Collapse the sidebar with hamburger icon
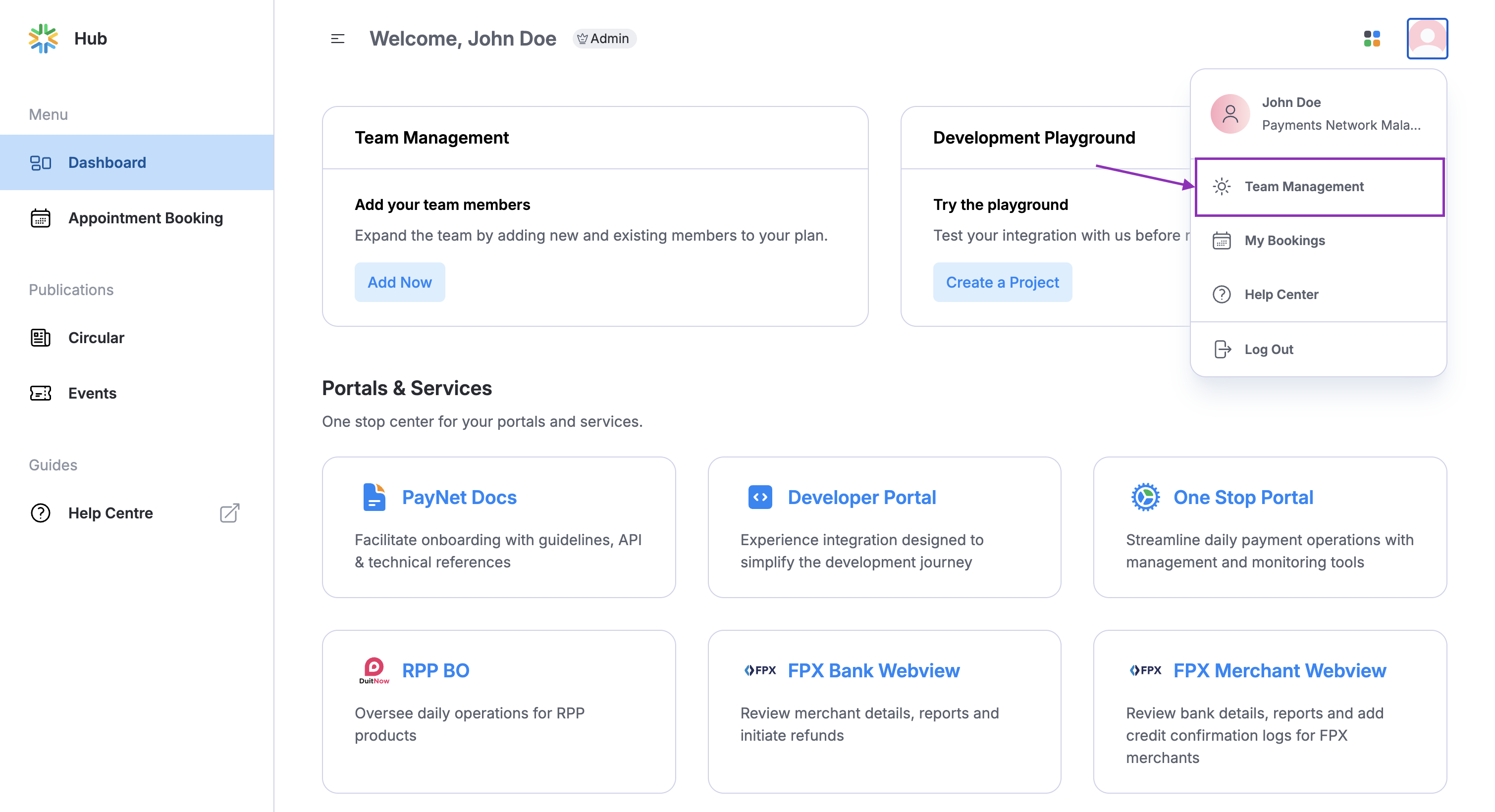 337,39
